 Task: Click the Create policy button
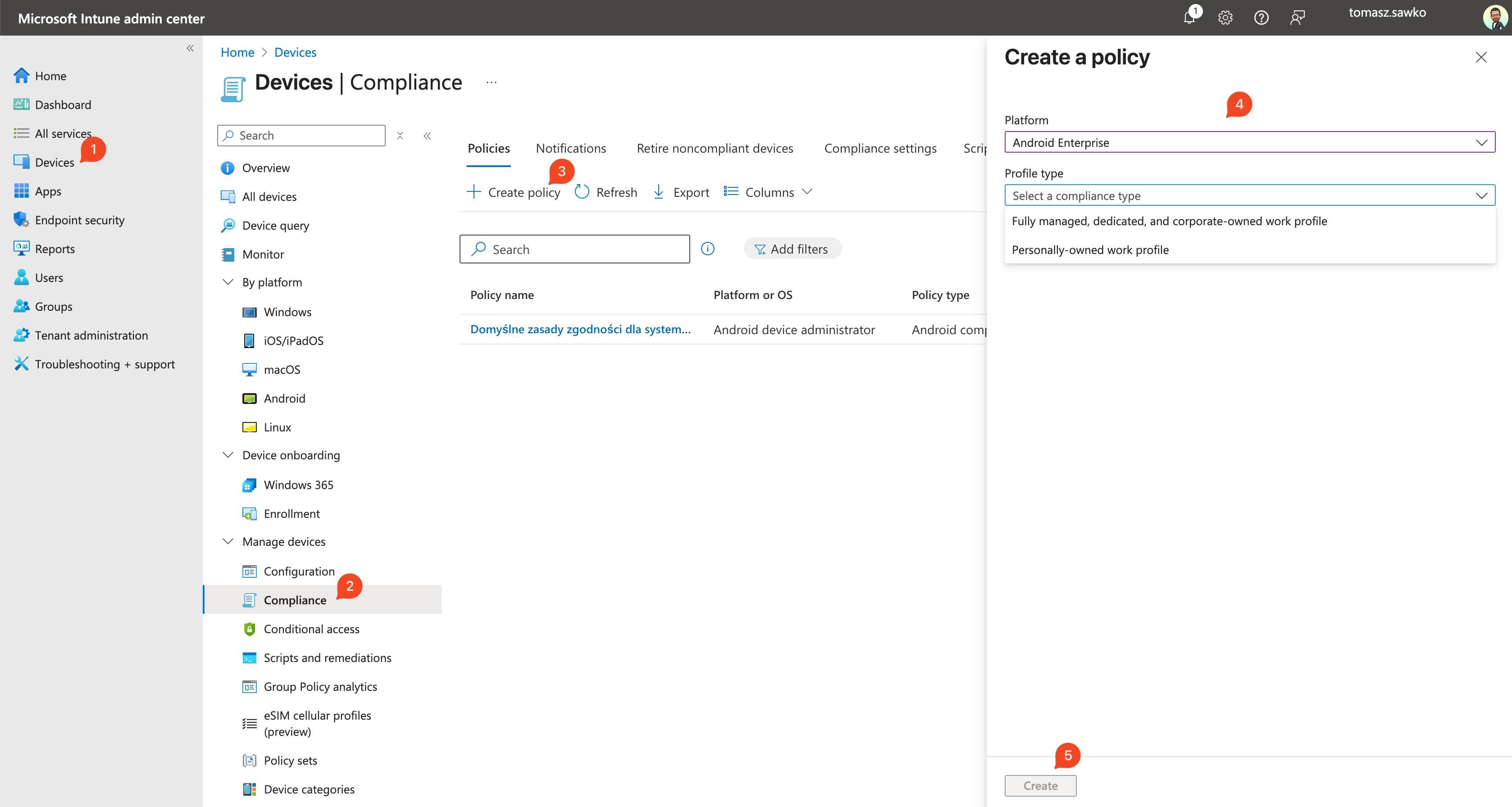tap(514, 192)
